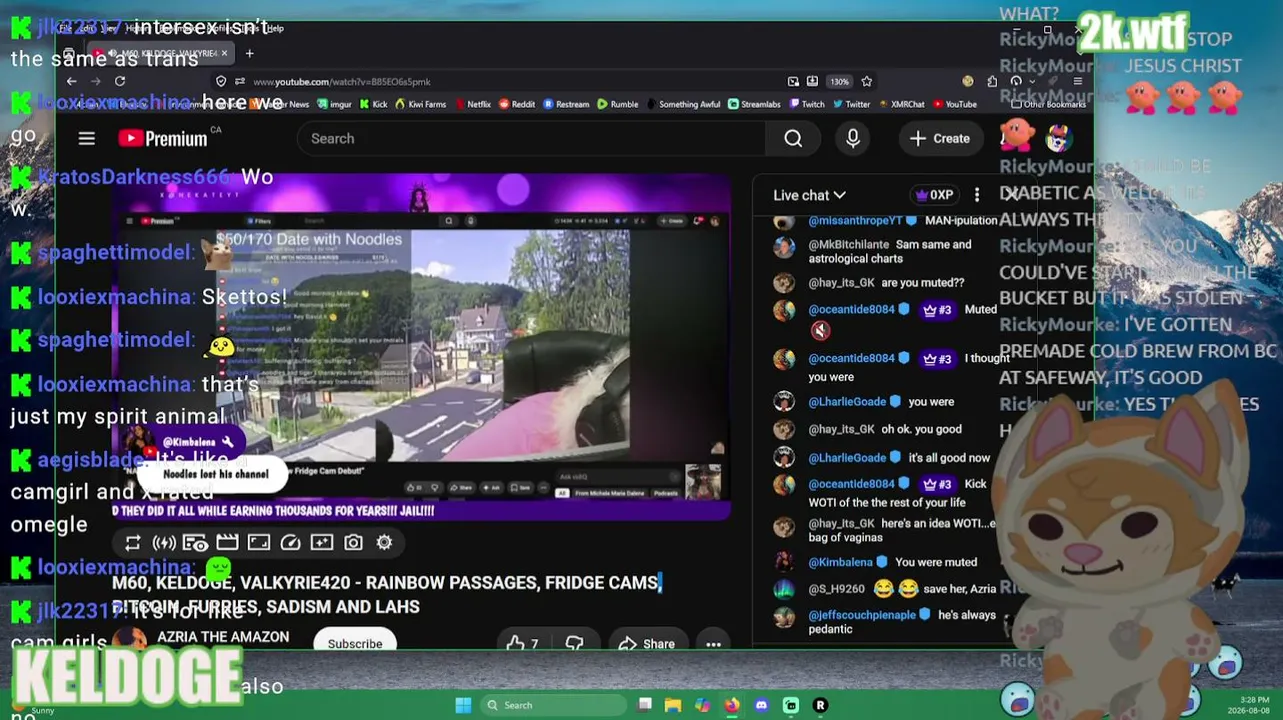
Task: Reset the 130% zoom indicator
Action: pyautogui.click(x=839, y=82)
